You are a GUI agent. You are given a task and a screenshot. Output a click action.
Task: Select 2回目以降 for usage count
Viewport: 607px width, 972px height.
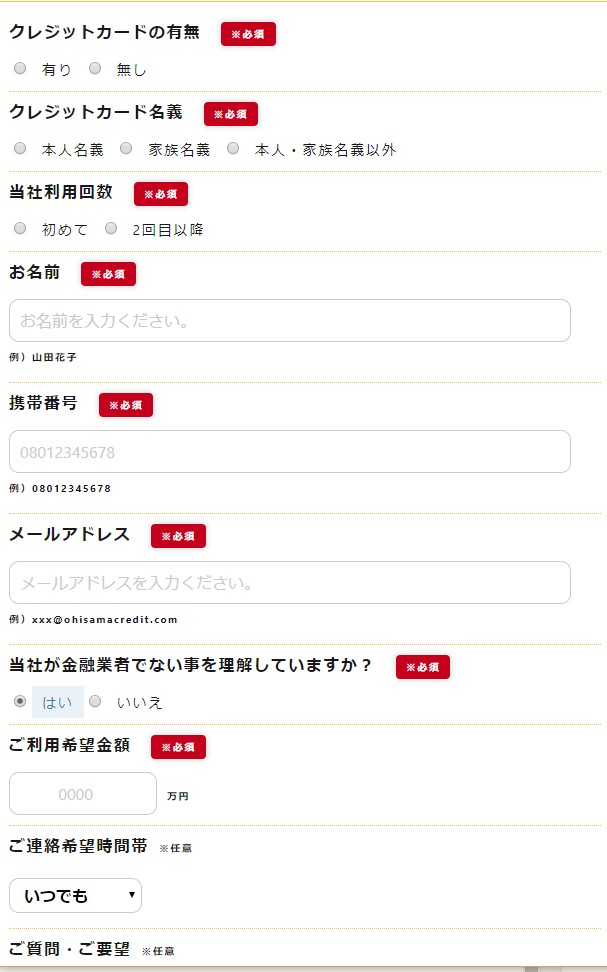pos(111,229)
